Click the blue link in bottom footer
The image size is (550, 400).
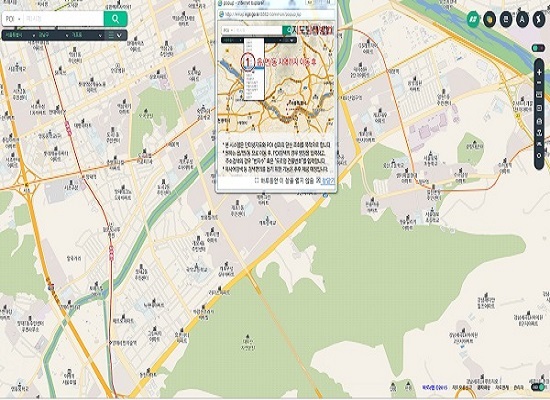(435, 388)
